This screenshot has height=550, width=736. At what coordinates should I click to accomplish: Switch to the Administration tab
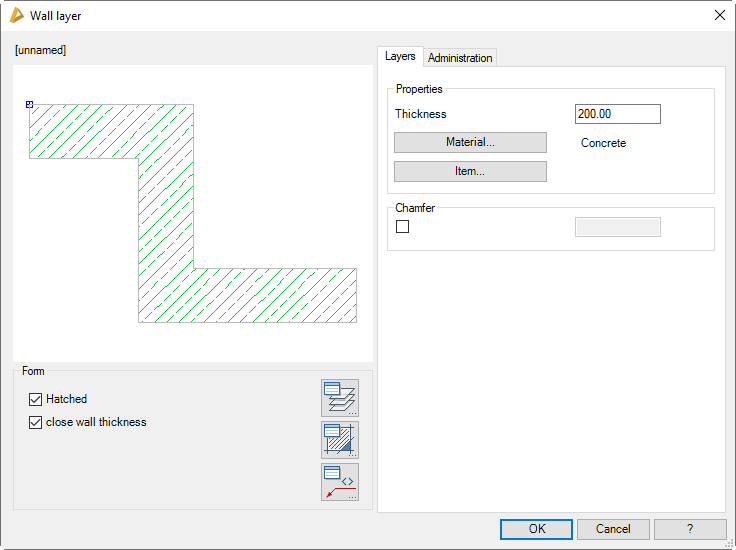pyautogui.click(x=460, y=58)
